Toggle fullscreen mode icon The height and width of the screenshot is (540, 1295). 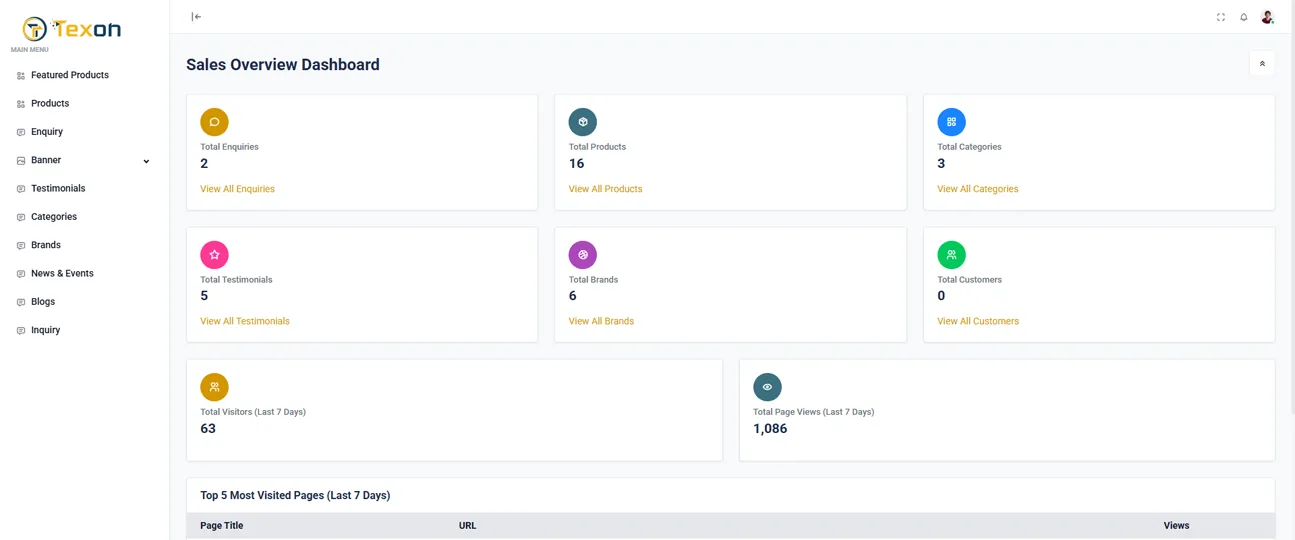1221,17
